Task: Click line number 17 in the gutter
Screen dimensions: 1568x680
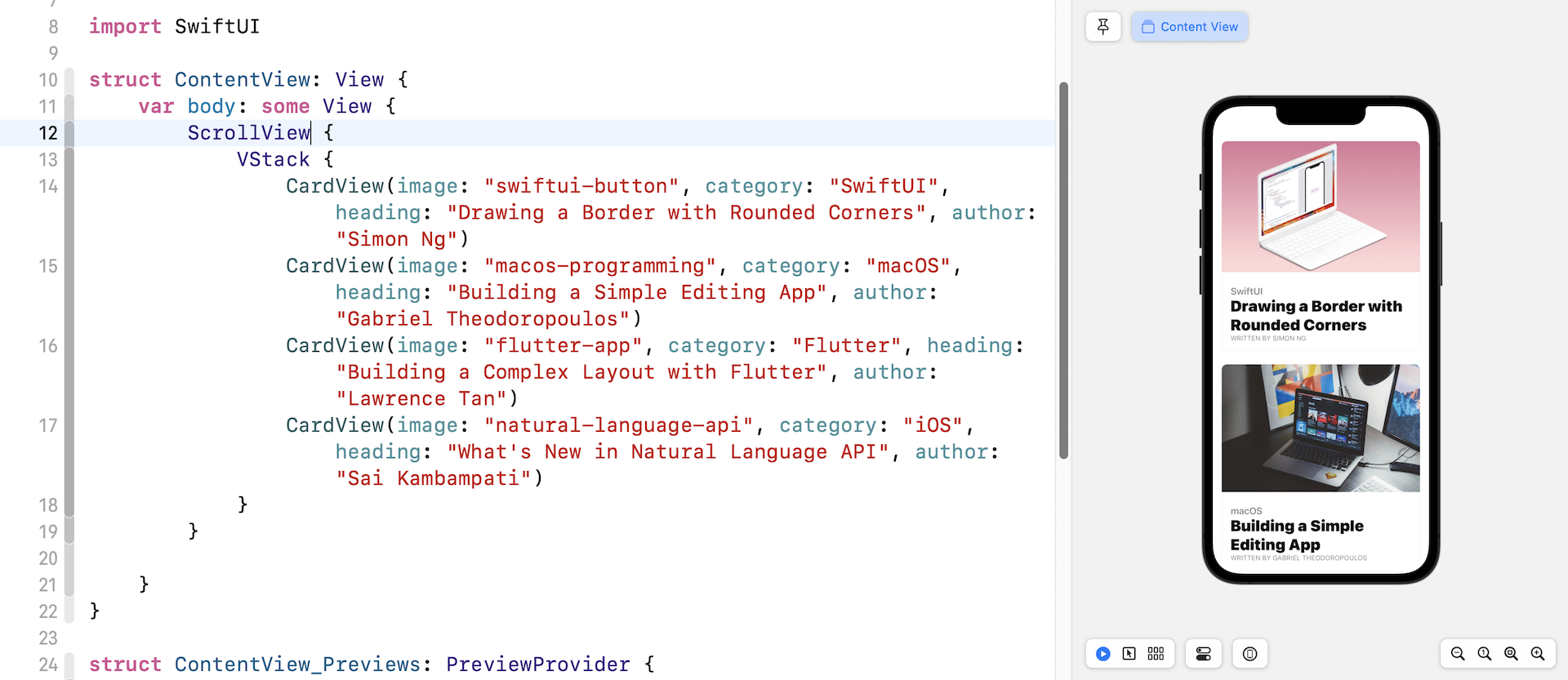Action: [48, 425]
